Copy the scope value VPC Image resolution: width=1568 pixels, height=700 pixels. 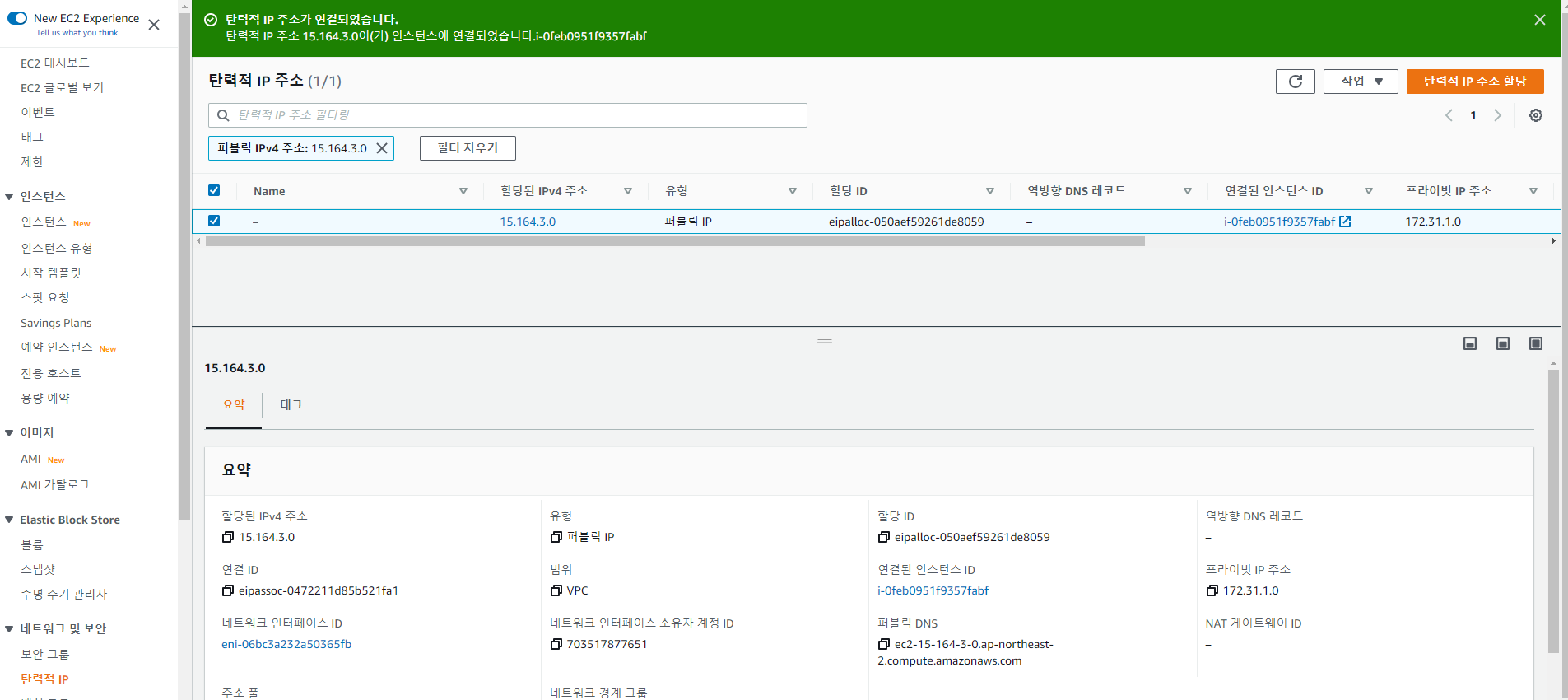[x=556, y=590]
